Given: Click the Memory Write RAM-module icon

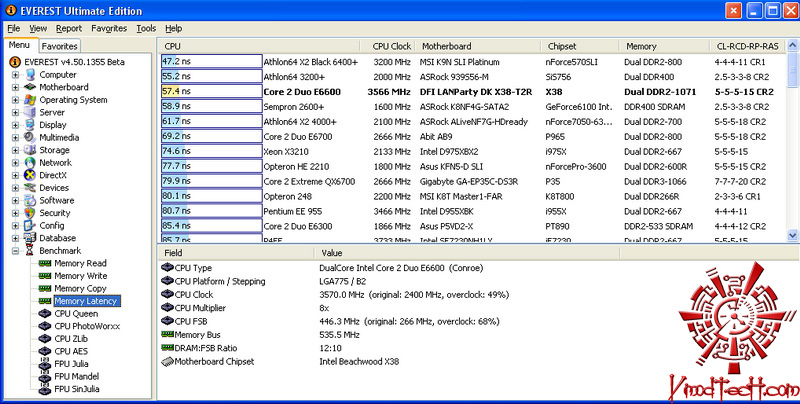Looking at the screenshot, I should click(45, 276).
